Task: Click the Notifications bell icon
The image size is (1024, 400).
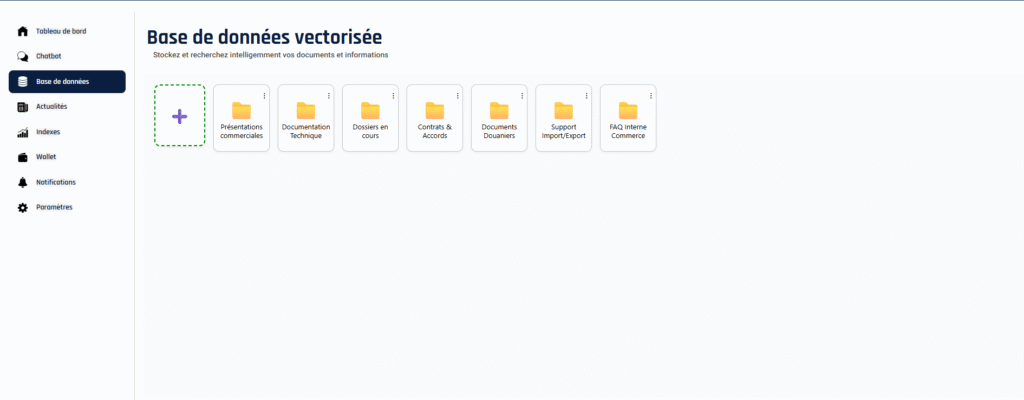Action: [23, 182]
